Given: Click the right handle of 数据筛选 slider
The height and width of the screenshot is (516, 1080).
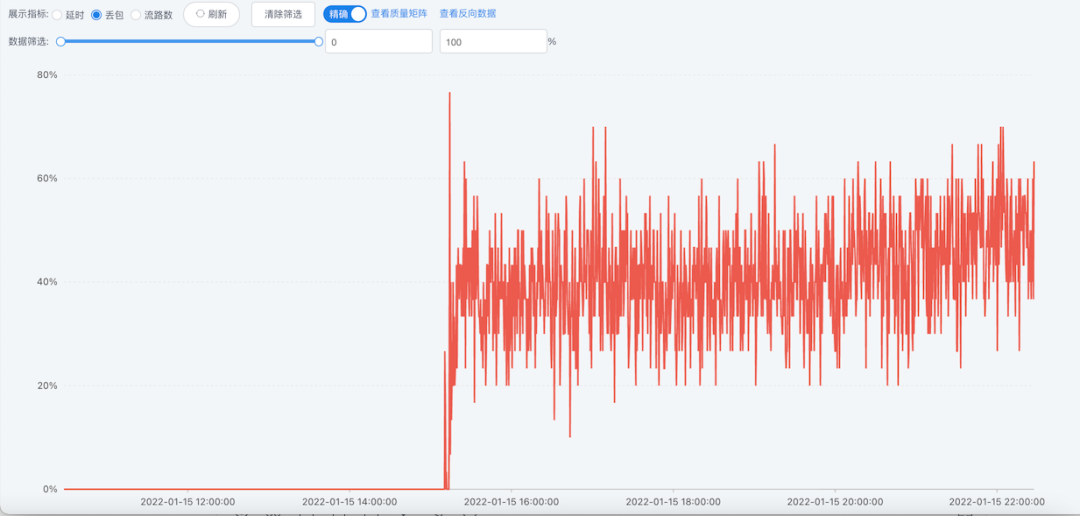Looking at the screenshot, I should (319, 42).
